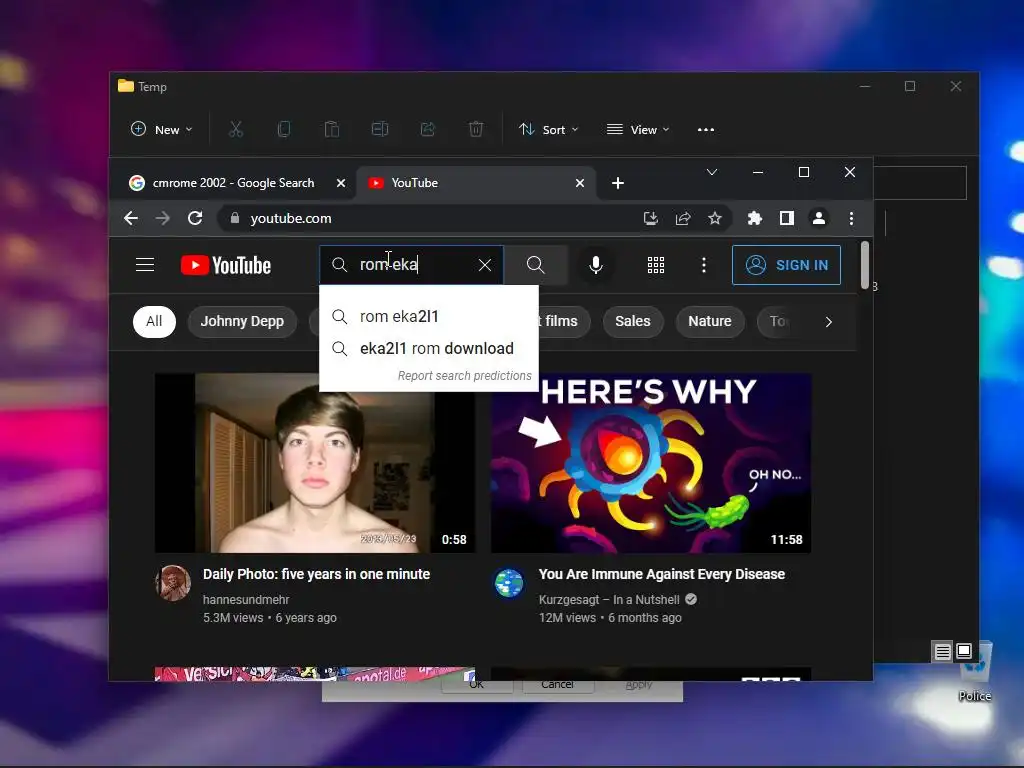Select the All filter chip
The image size is (1024, 768).
pyautogui.click(x=154, y=321)
